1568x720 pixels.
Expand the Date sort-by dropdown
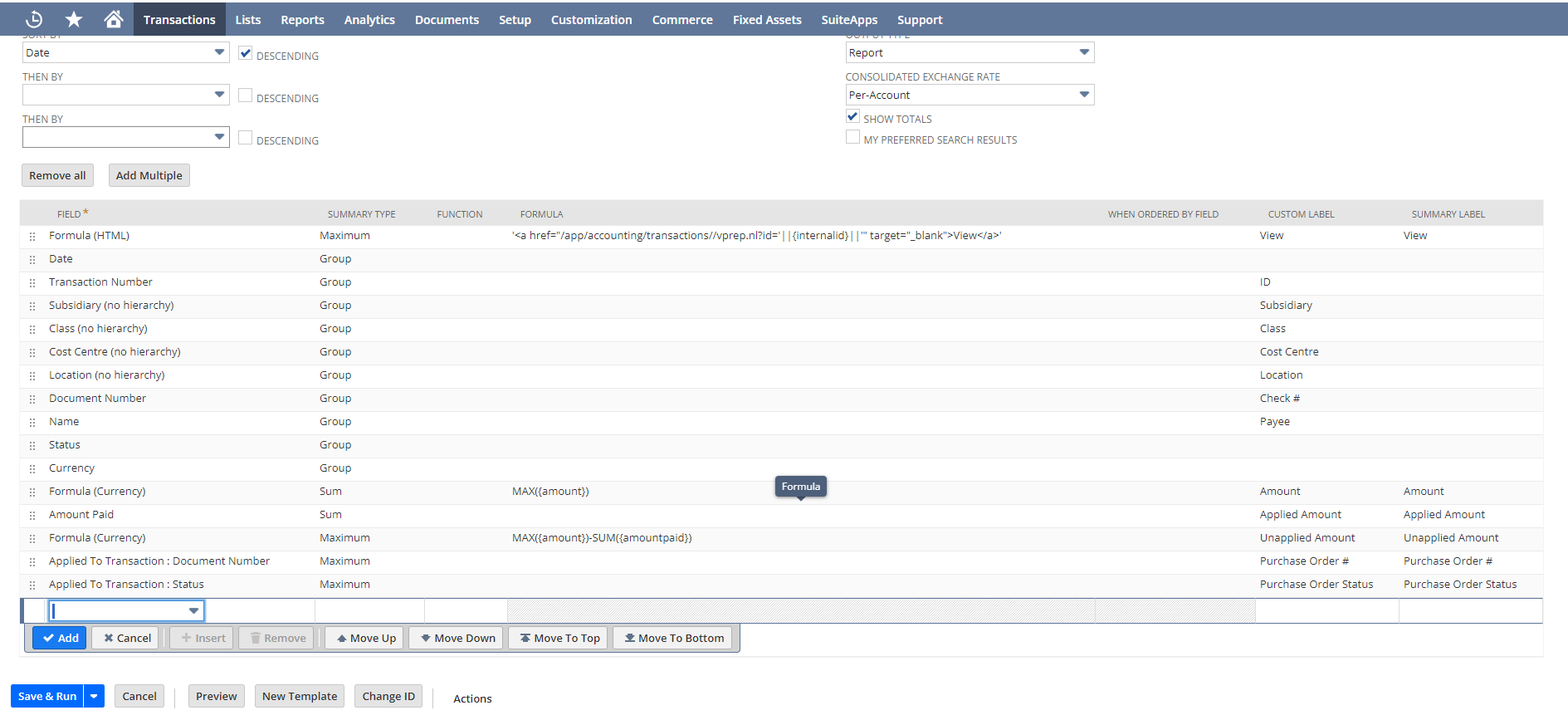(x=219, y=52)
